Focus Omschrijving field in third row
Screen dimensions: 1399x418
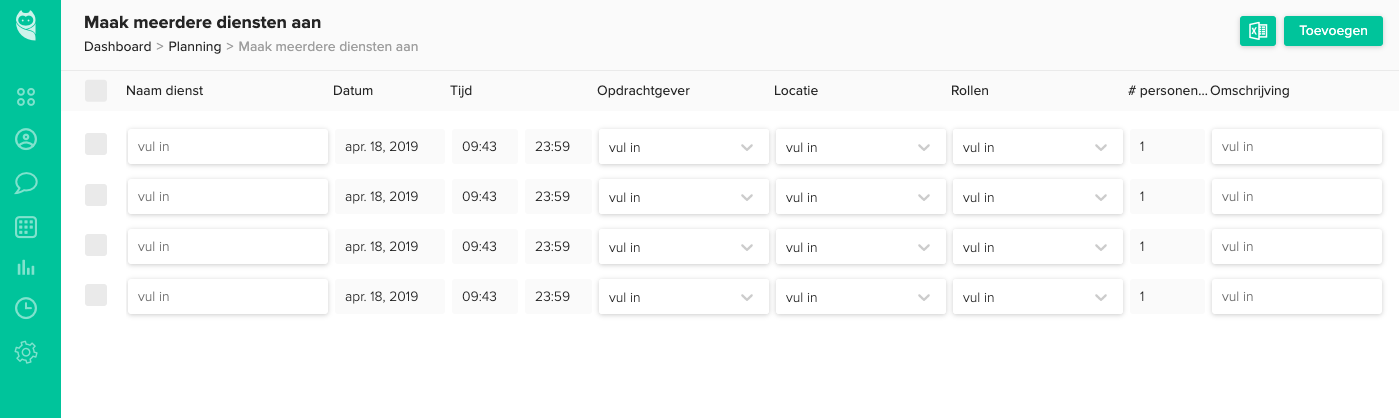click(x=1297, y=246)
